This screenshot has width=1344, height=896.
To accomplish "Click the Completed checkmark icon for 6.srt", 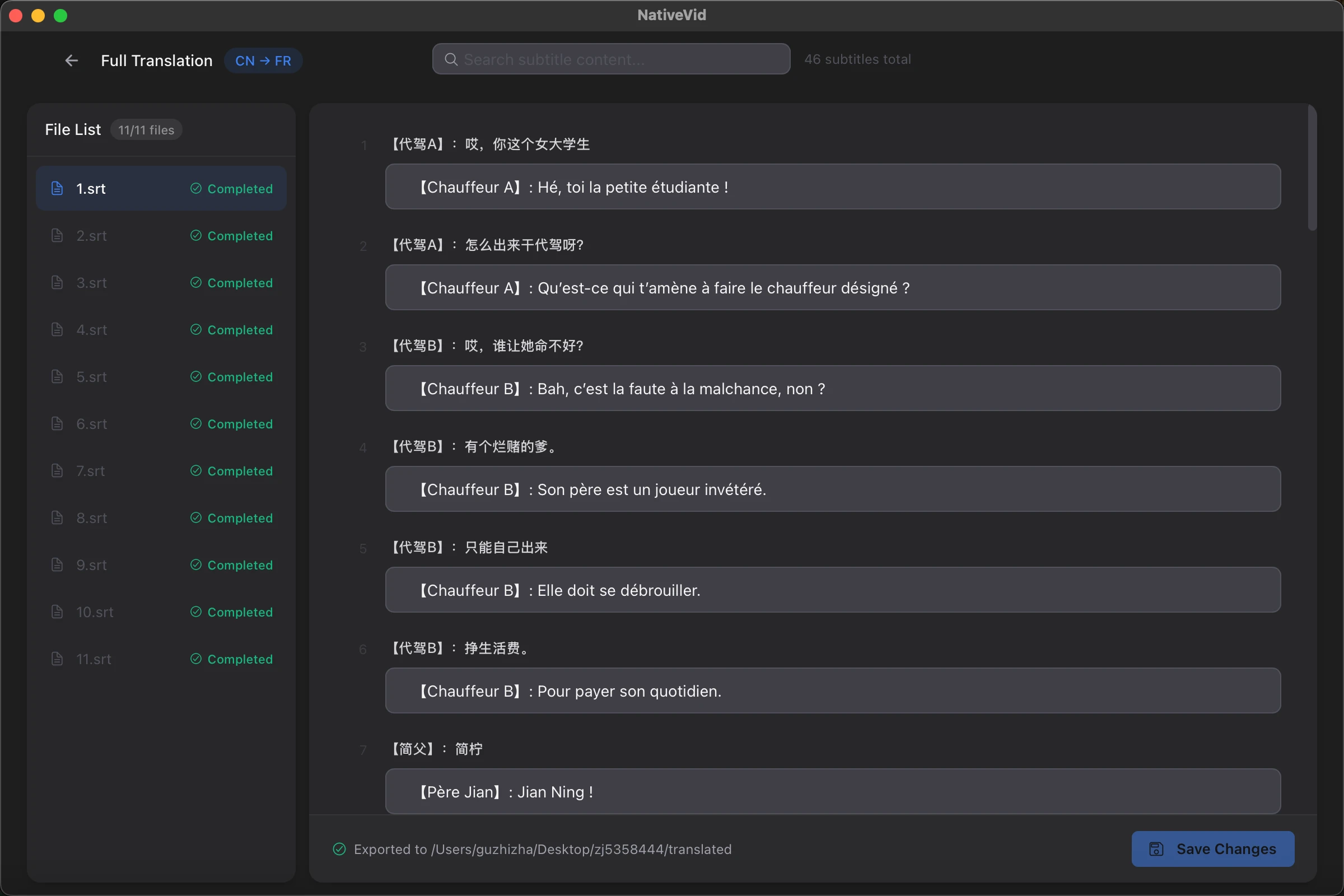I will click(x=196, y=423).
